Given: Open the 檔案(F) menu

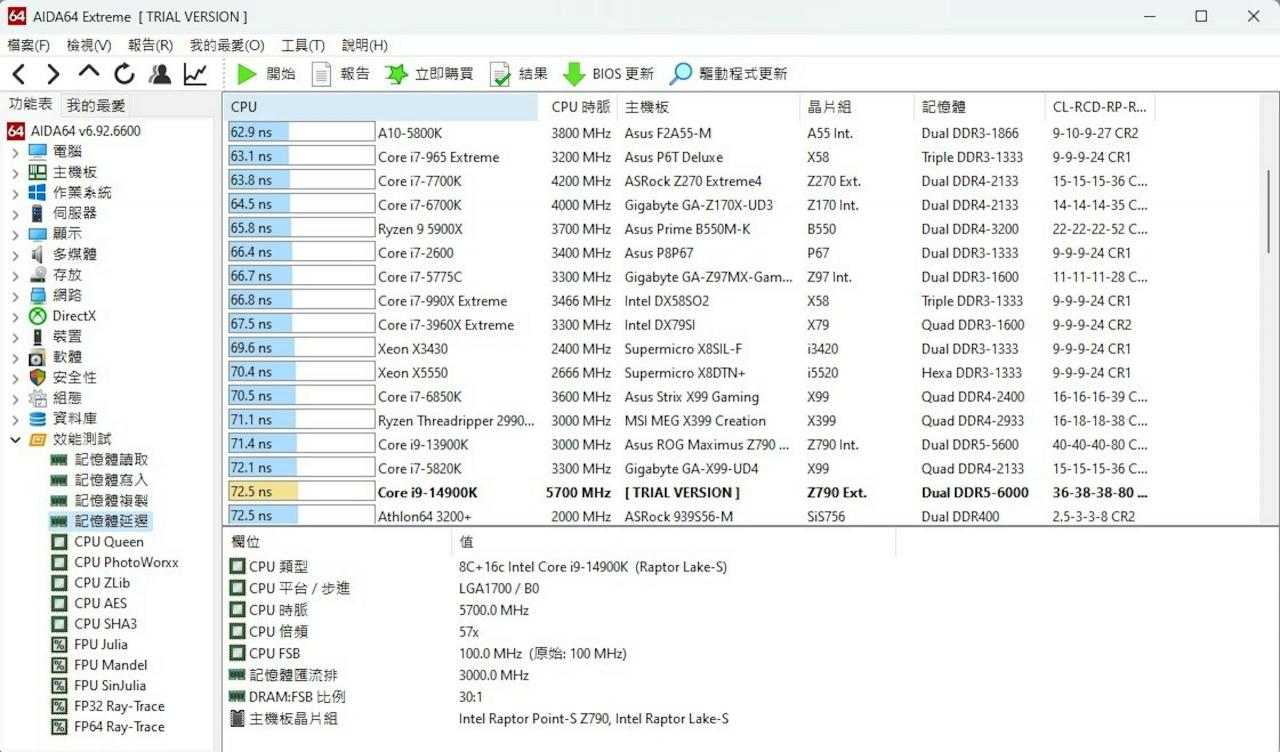Looking at the screenshot, I should point(28,45).
